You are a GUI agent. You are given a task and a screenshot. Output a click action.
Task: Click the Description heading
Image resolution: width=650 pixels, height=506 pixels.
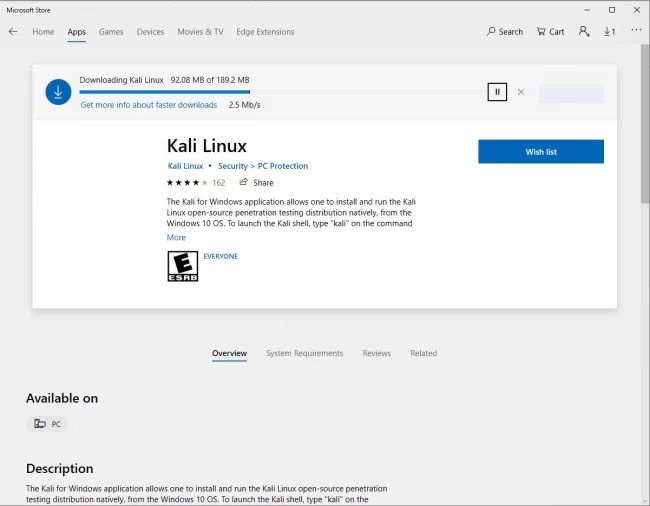point(60,468)
